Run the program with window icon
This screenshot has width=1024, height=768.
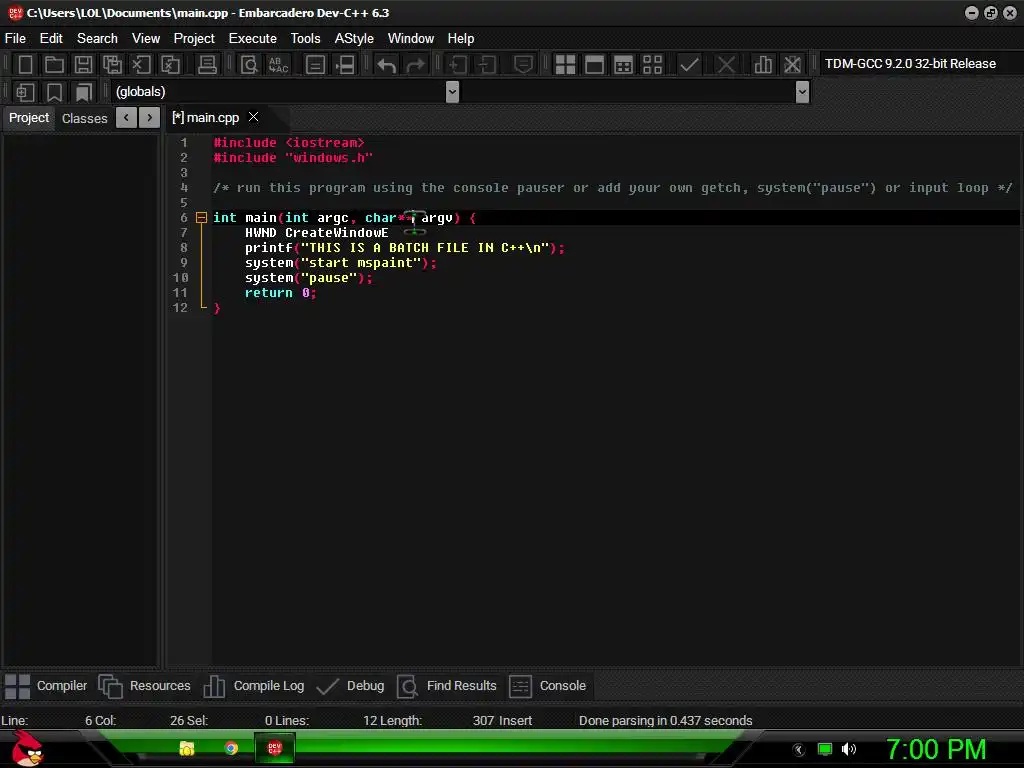coord(594,65)
